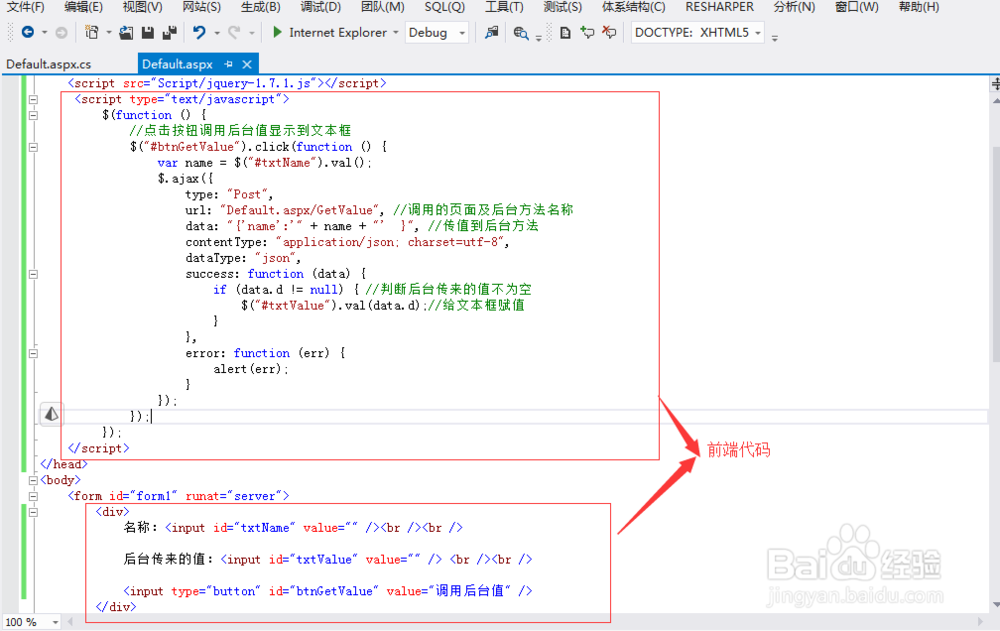
Task: Open the 帮助(H) menu
Action: tap(918, 7)
